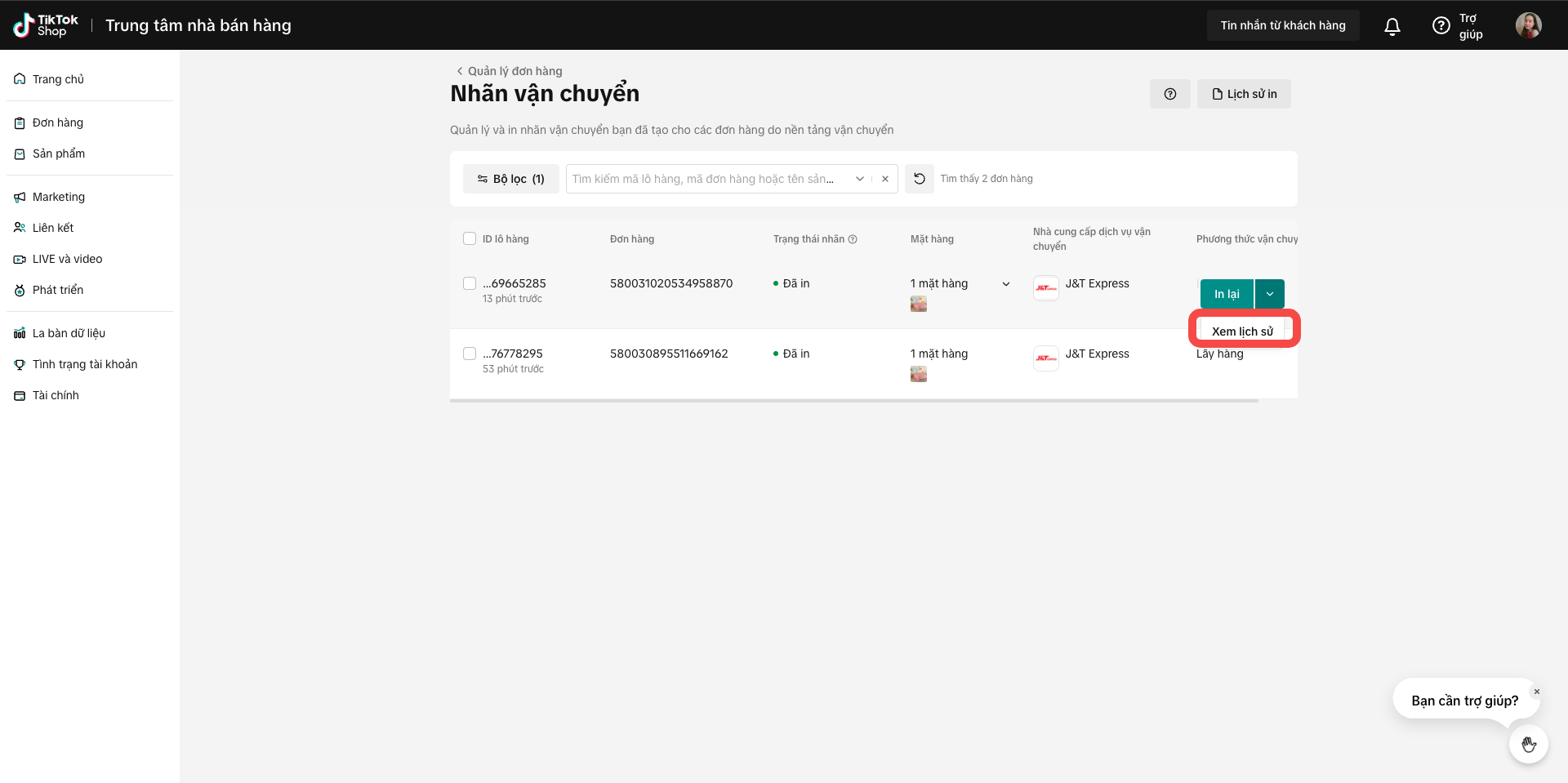The image size is (1568, 783).
Task: Click the Lịch sử in button
Action: [x=1244, y=94]
